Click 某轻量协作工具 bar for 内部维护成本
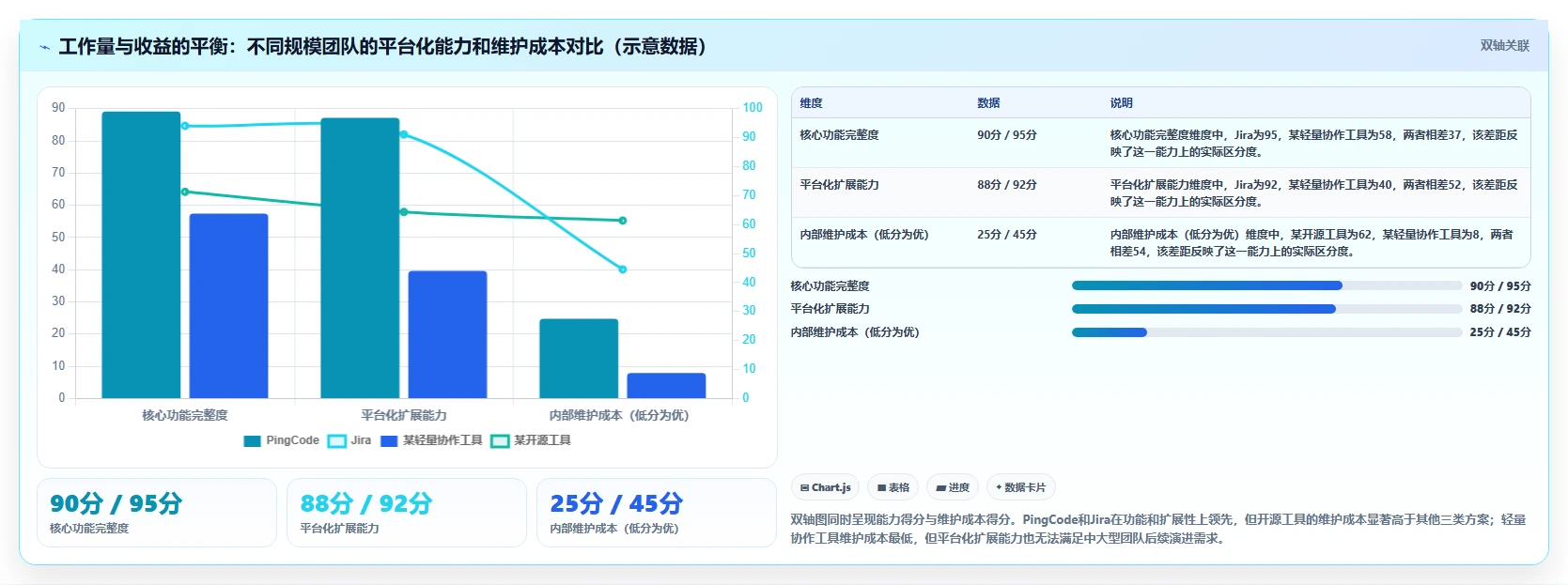This screenshot has height=585, width=1568. point(666,386)
